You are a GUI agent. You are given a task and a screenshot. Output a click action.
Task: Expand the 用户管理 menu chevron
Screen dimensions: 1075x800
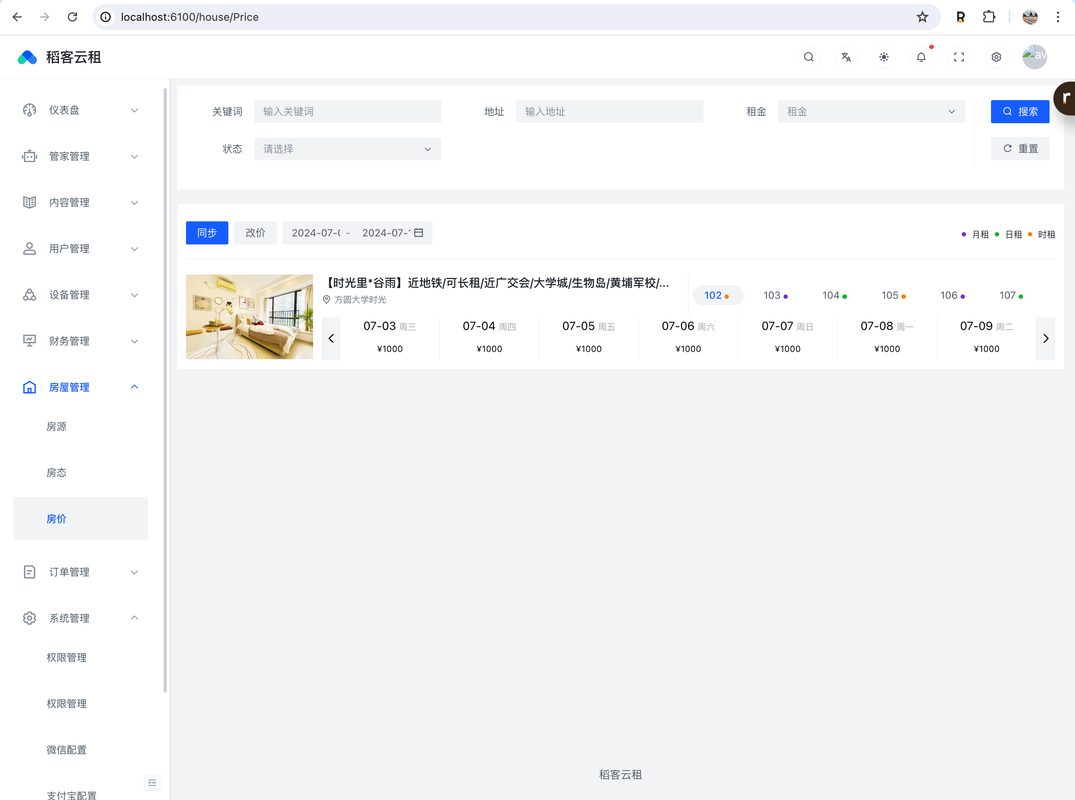pyautogui.click(x=134, y=249)
